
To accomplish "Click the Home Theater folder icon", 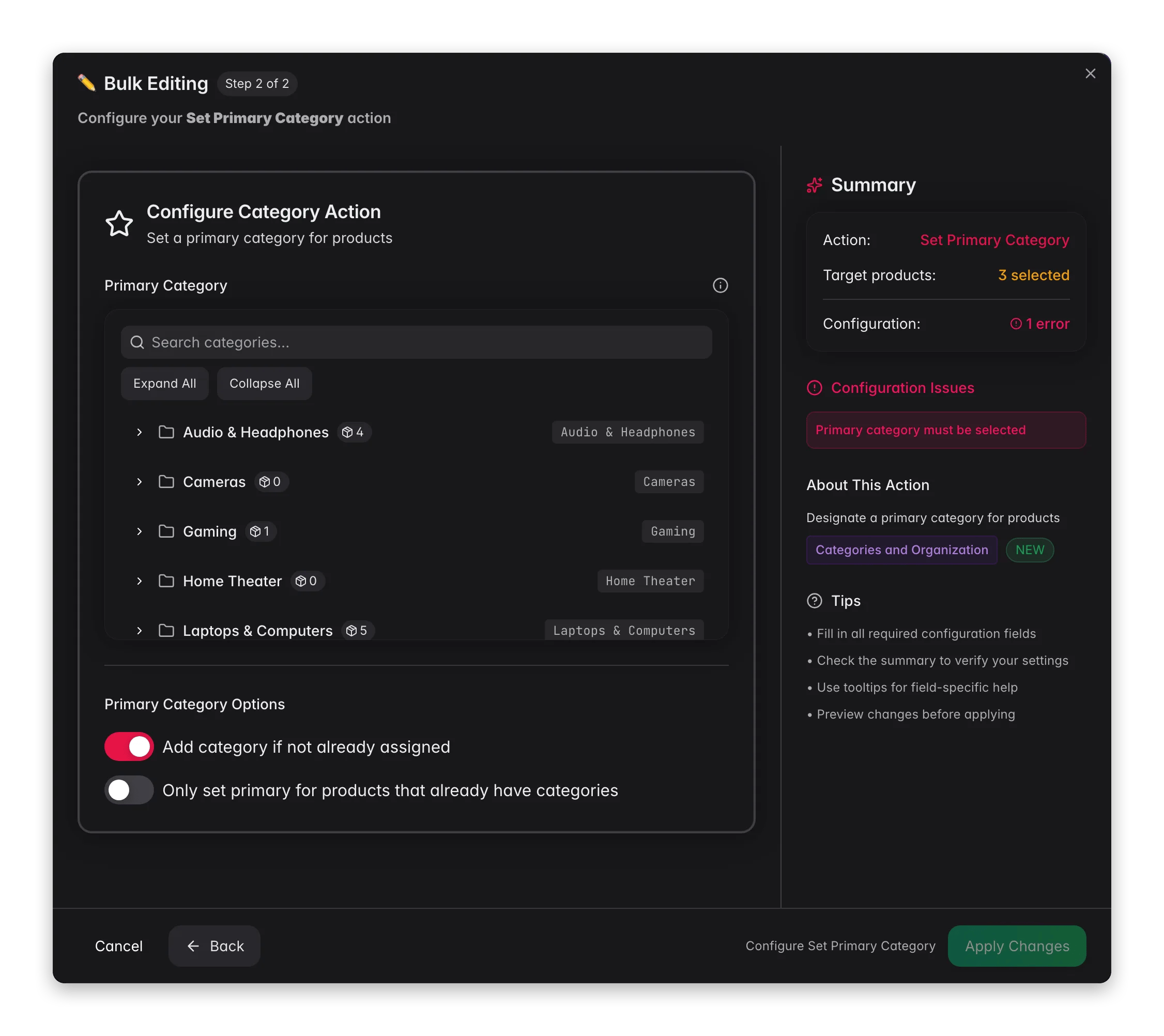I will 166,581.
